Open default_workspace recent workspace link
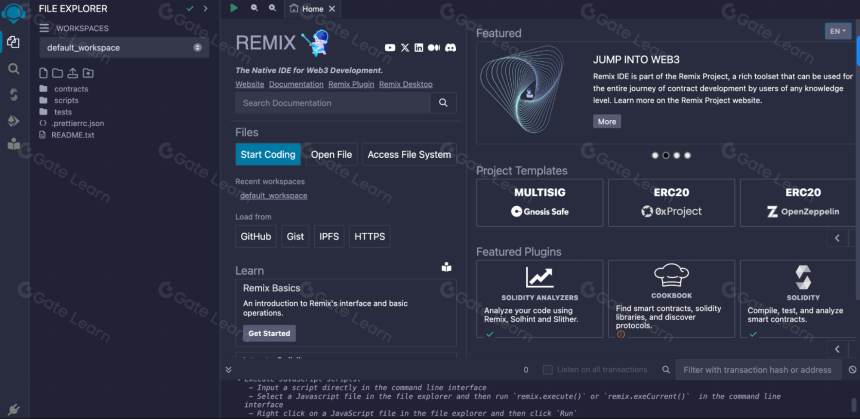The height and width of the screenshot is (419, 860). [x=274, y=196]
